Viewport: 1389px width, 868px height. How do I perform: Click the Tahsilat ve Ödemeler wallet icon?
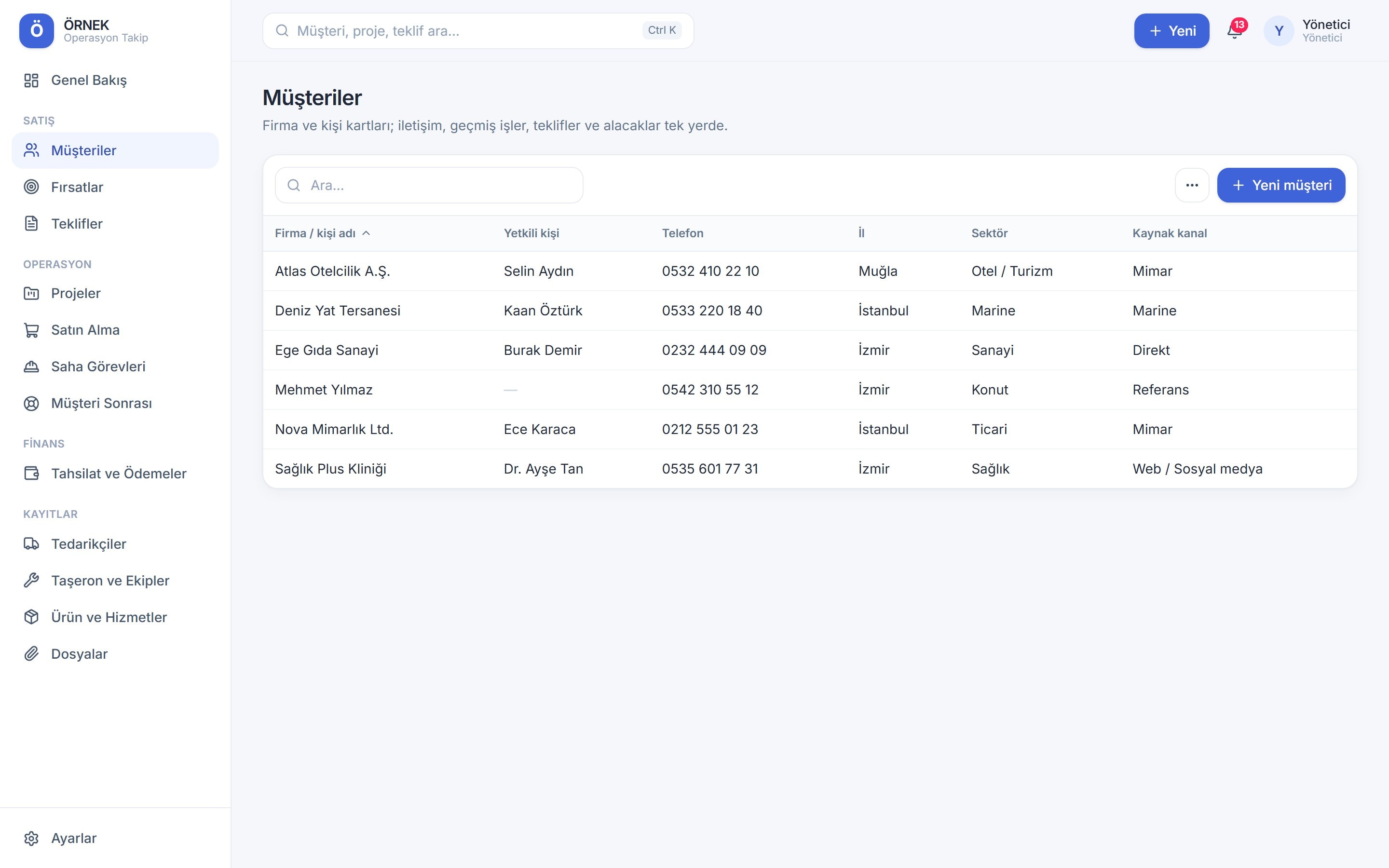pyautogui.click(x=31, y=474)
